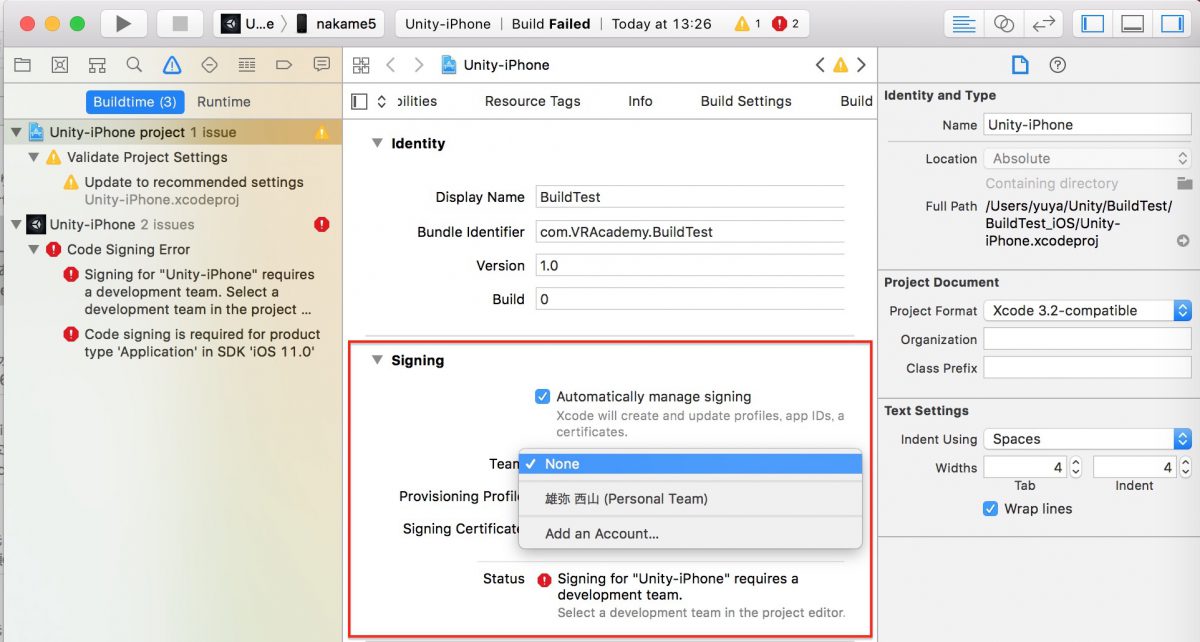The height and width of the screenshot is (642, 1200).
Task: Toggle the debug area panel
Action: 1132,23
